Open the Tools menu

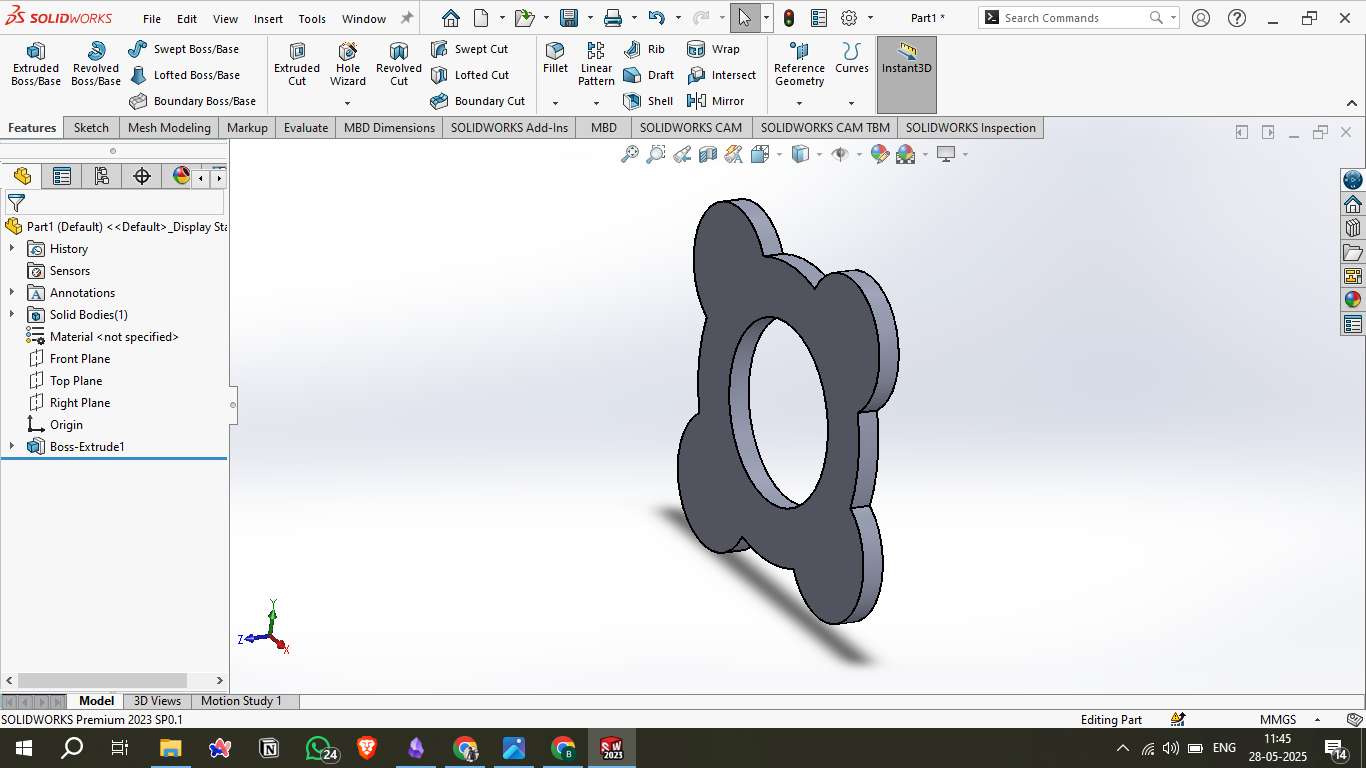click(x=312, y=19)
